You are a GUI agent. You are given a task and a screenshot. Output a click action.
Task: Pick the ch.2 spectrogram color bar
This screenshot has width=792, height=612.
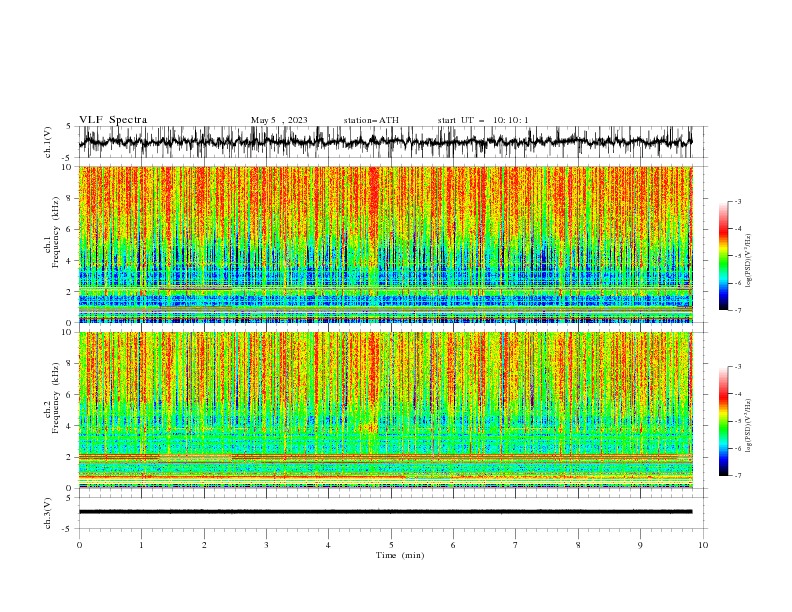(x=723, y=421)
